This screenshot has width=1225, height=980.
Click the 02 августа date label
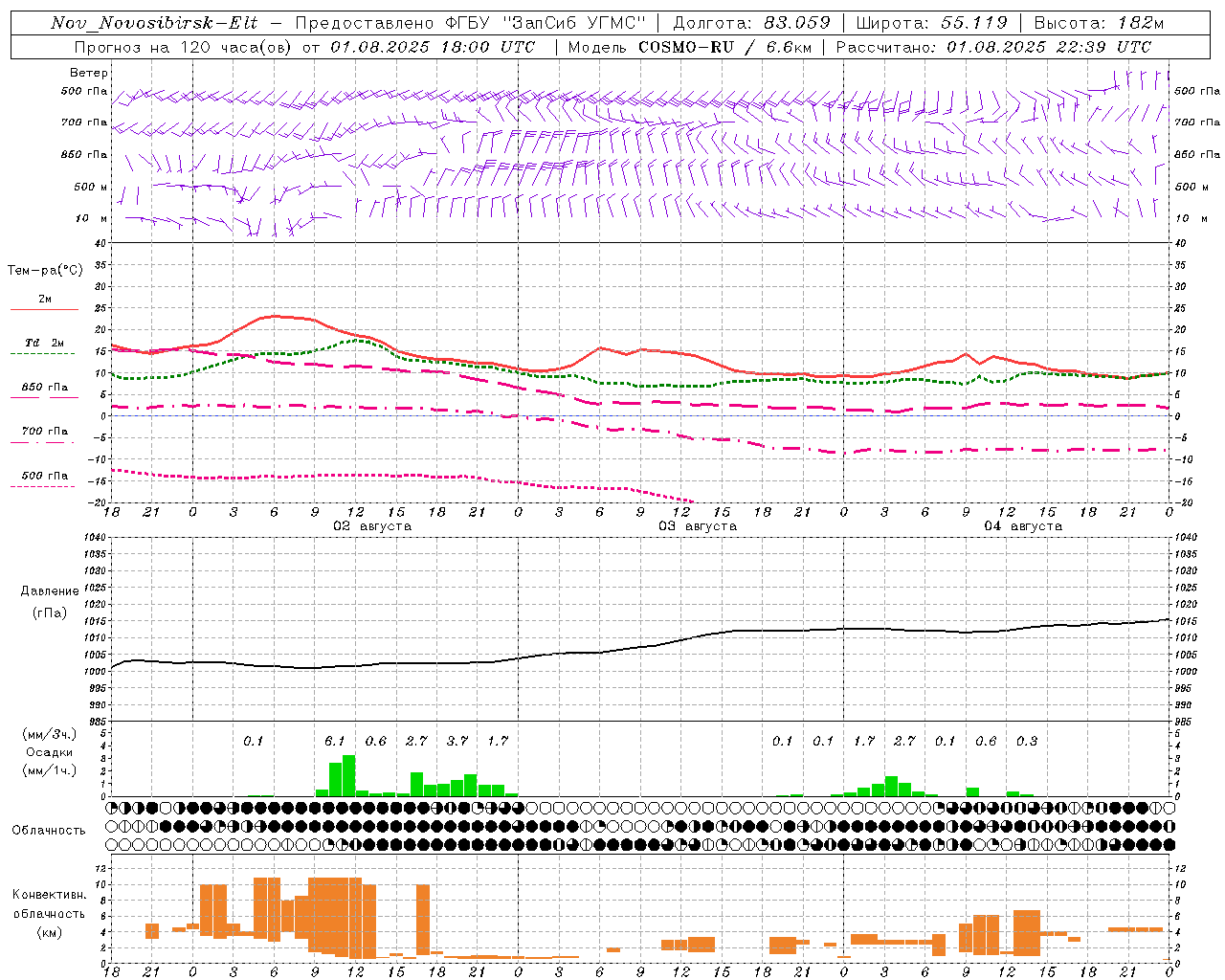coord(372,526)
